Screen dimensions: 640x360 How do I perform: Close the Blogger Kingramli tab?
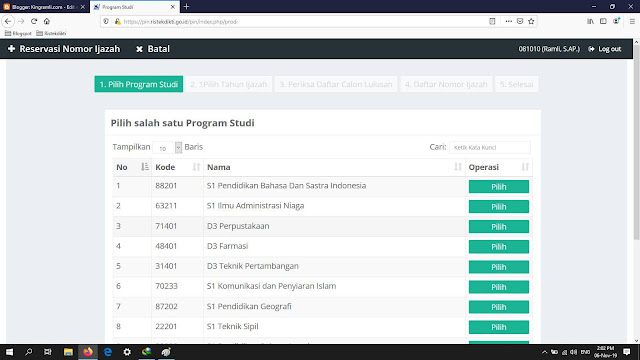point(82,7)
